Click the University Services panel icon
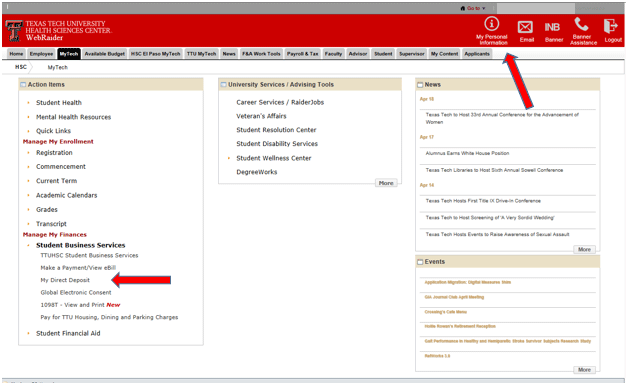628x383 pixels. [224, 85]
